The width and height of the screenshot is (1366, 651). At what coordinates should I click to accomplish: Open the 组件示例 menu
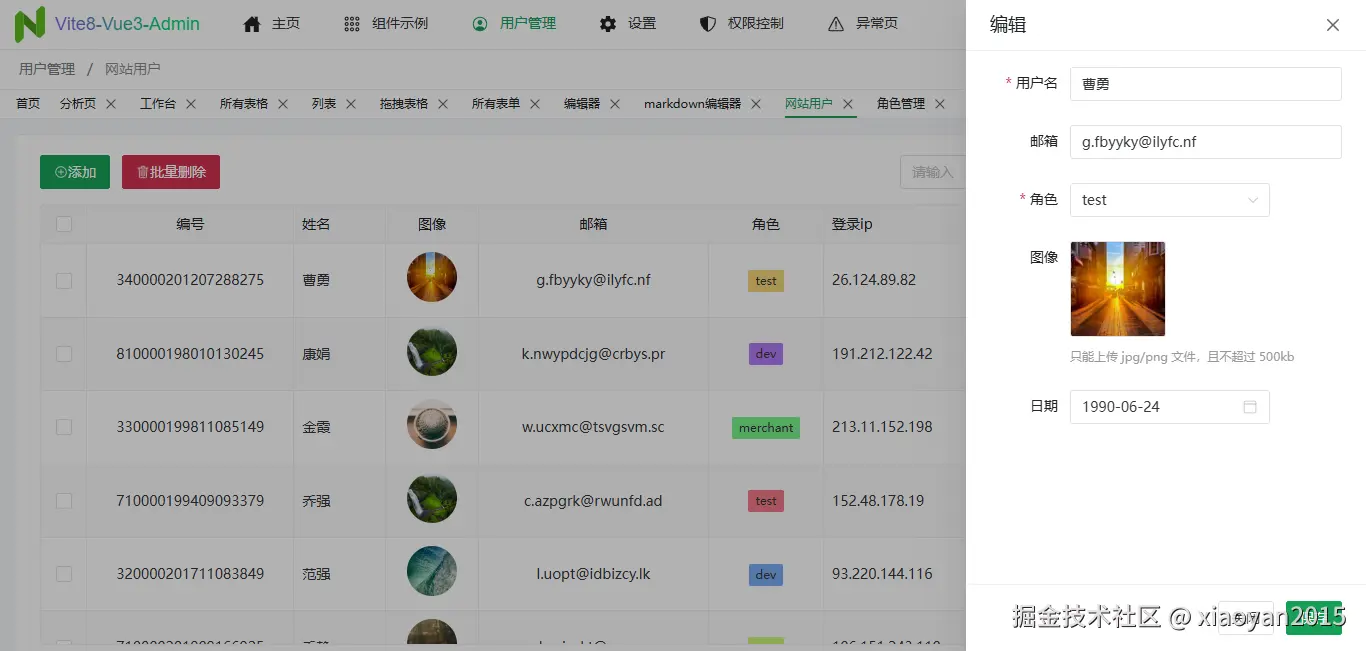(x=385, y=24)
